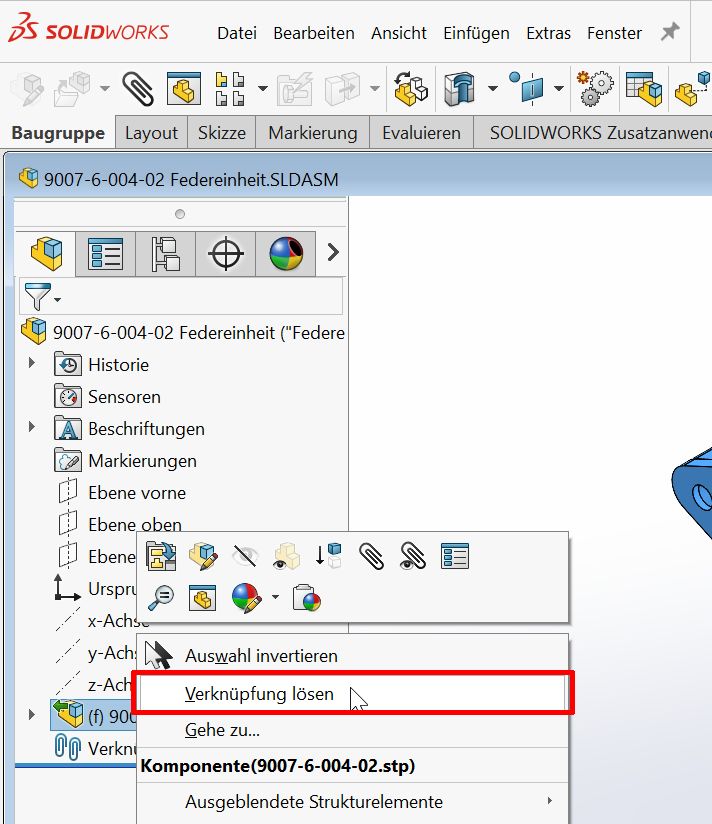
Task: Switch to the Baugruppe tab
Action: tap(58, 133)
